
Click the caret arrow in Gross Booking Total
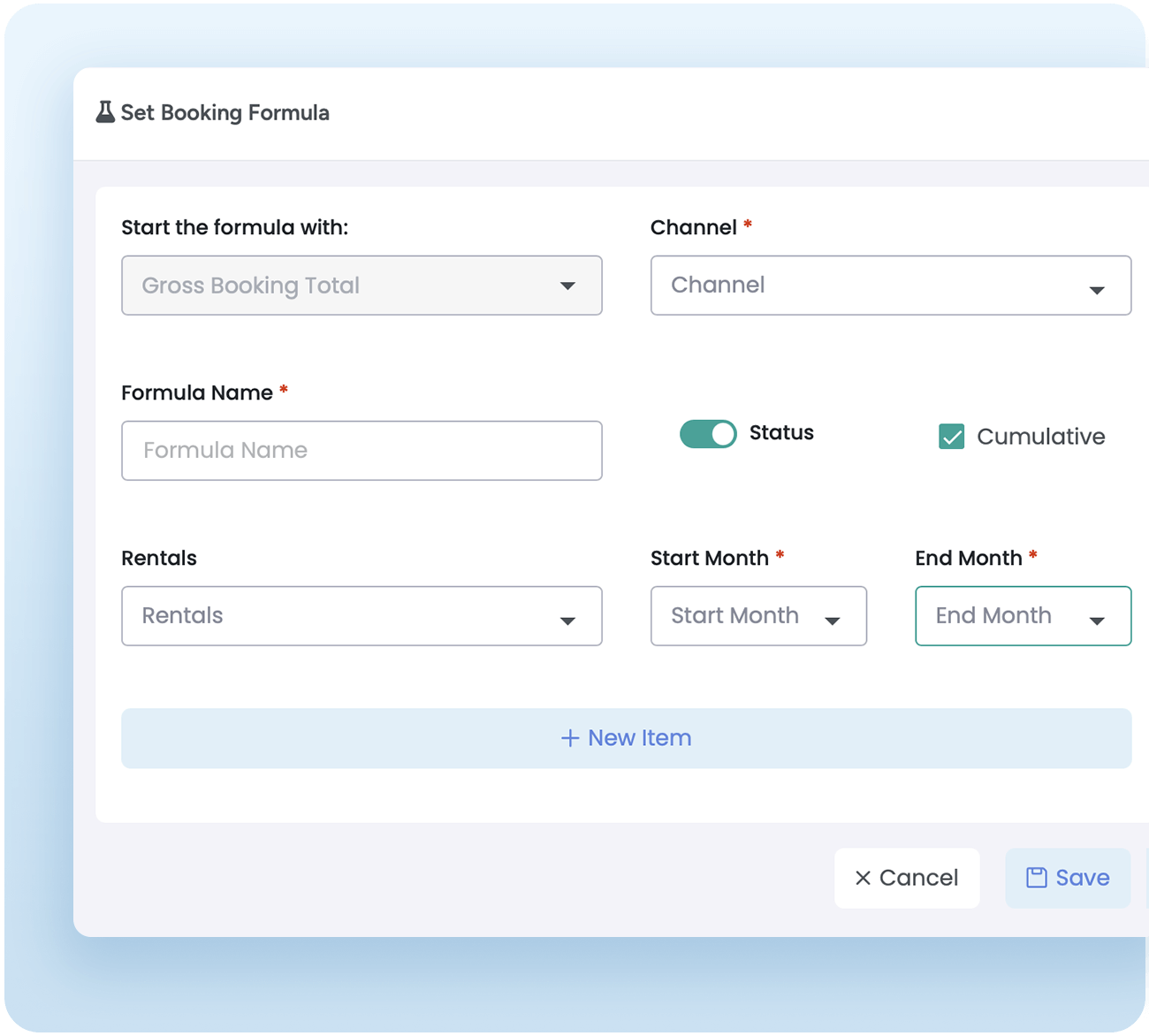(x=567, y=286)
